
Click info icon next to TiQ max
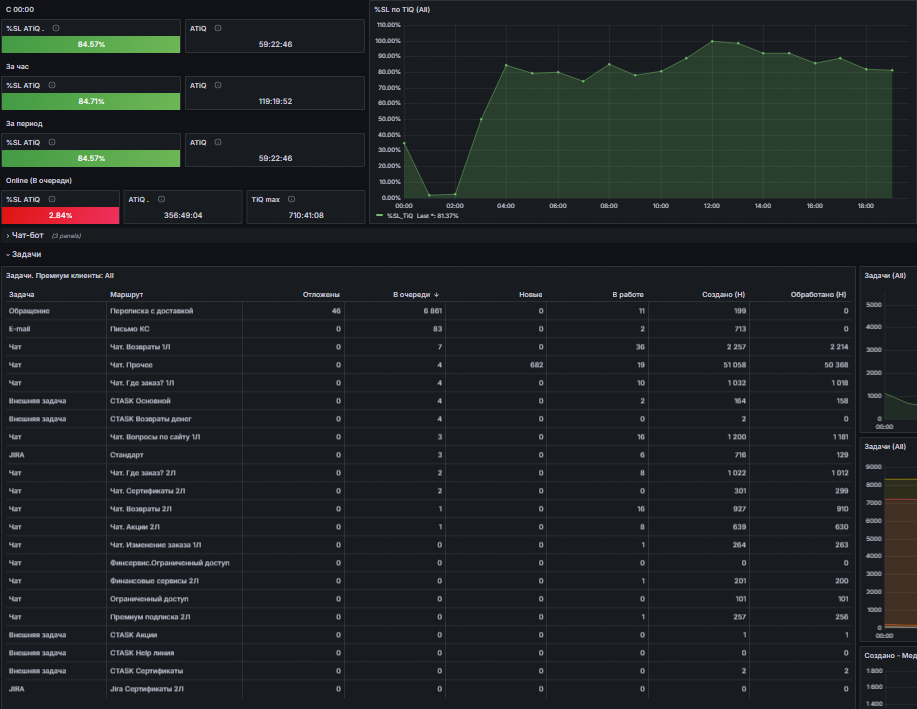coord(292,199)
